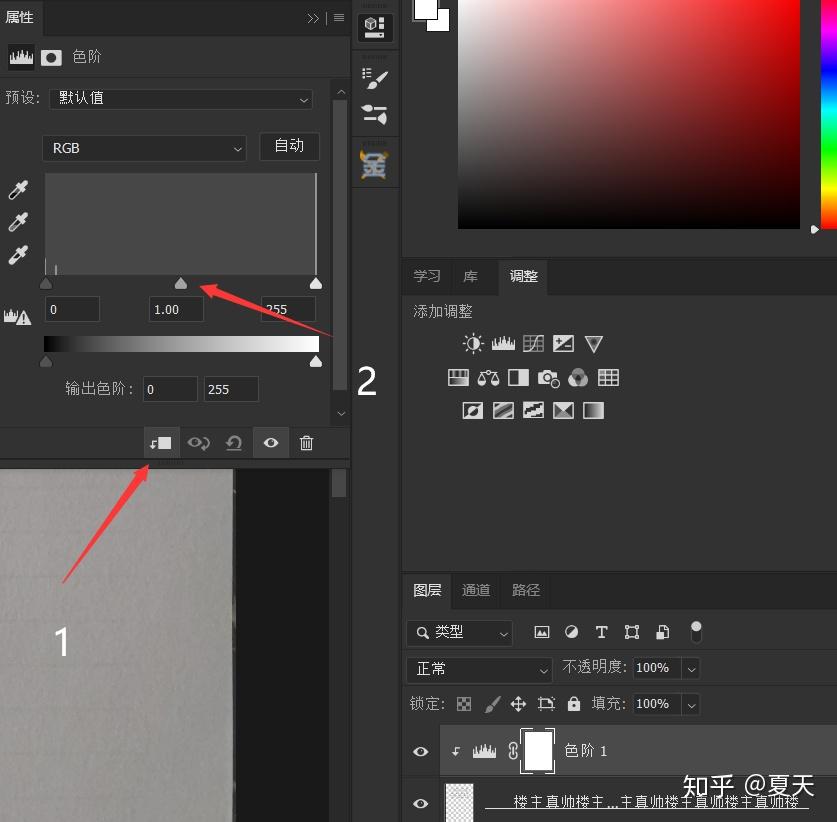
Task: Toggle adjustment layer visibility in Properties
Action: tap(271, 443)
